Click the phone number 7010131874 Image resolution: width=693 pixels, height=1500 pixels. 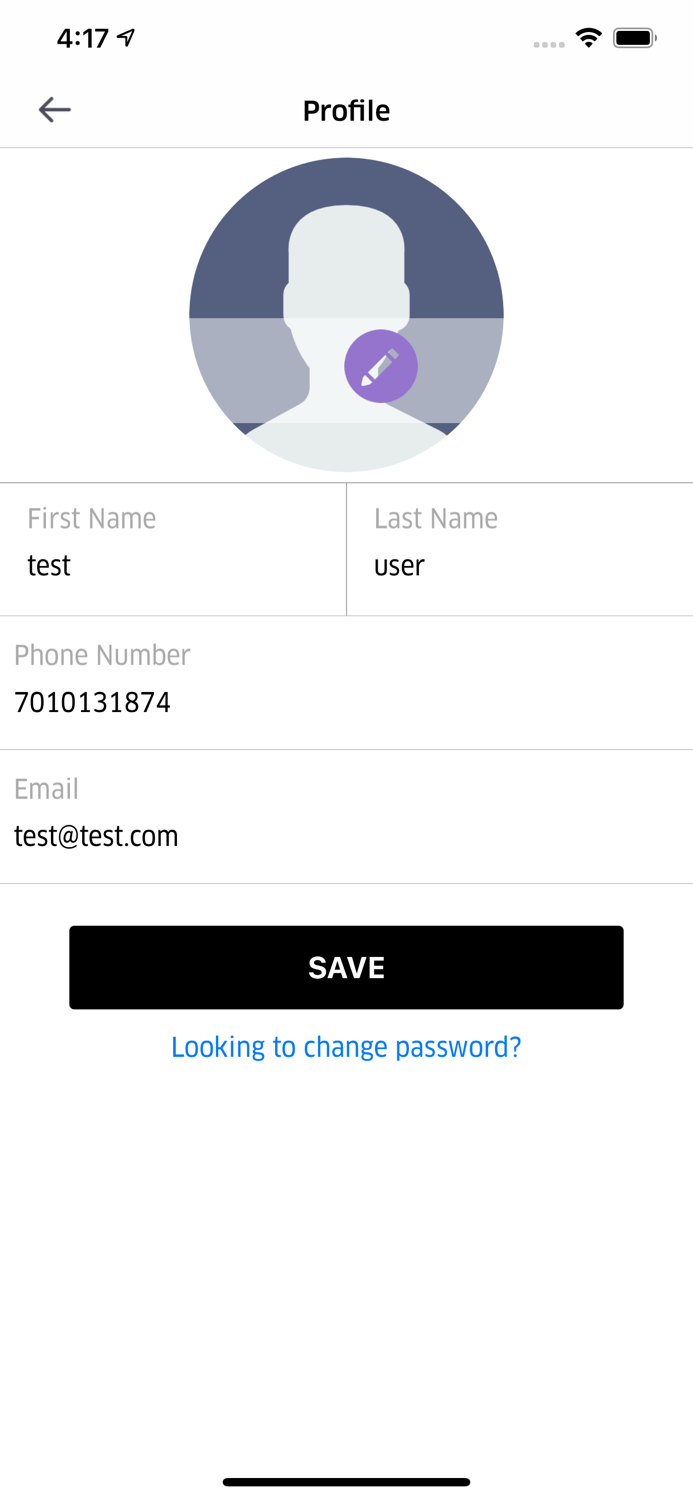point(92,702)
